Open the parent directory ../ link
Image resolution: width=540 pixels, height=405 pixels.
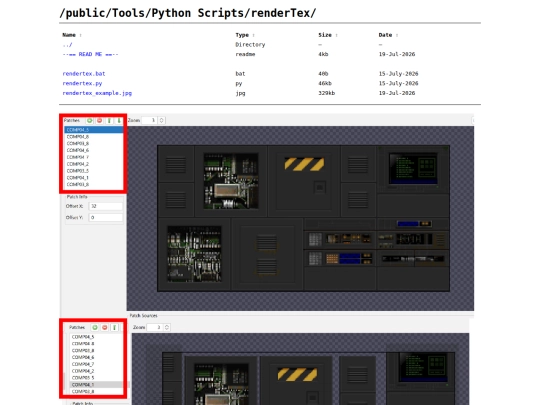(x=67, y=45)
